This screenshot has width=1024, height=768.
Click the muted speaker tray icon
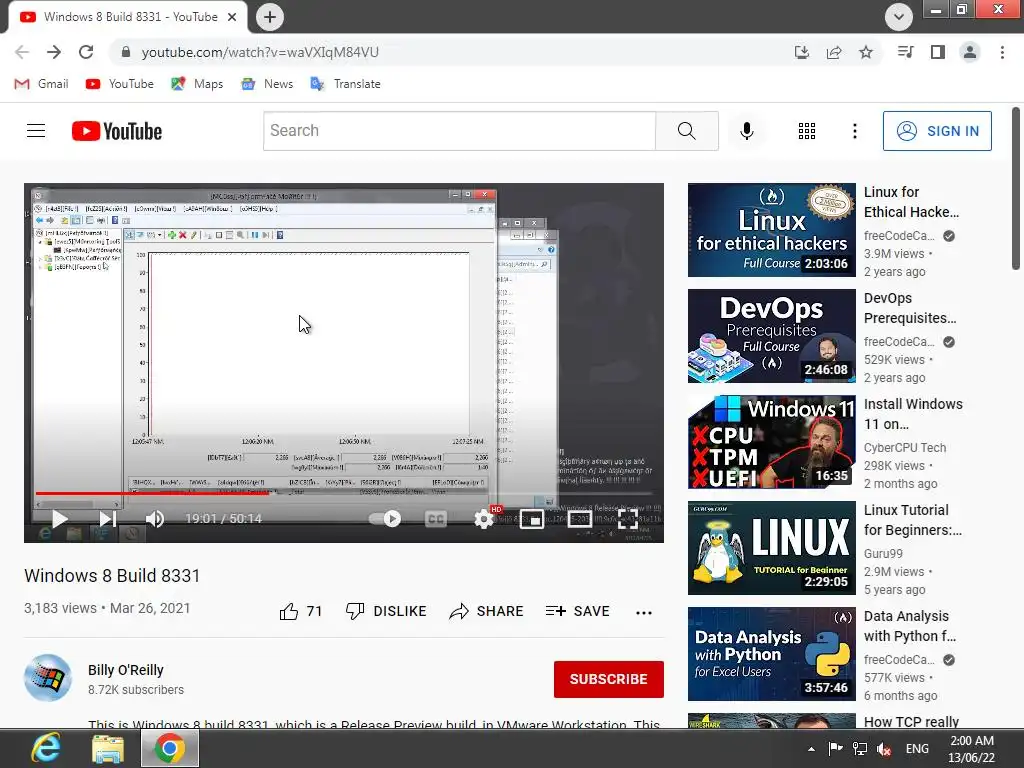(x=884, y=749)
